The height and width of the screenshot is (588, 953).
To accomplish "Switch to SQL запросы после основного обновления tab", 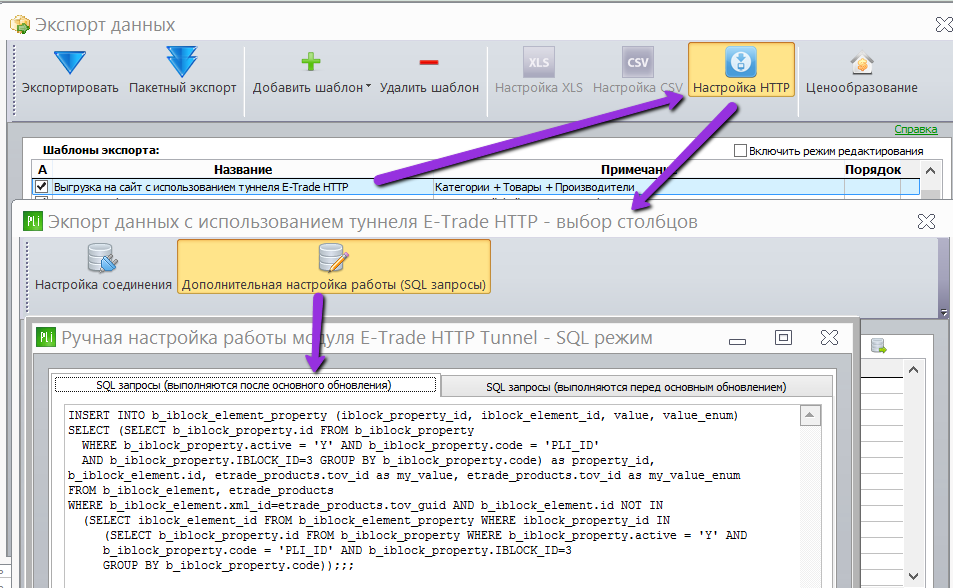I will pos(245,385).
